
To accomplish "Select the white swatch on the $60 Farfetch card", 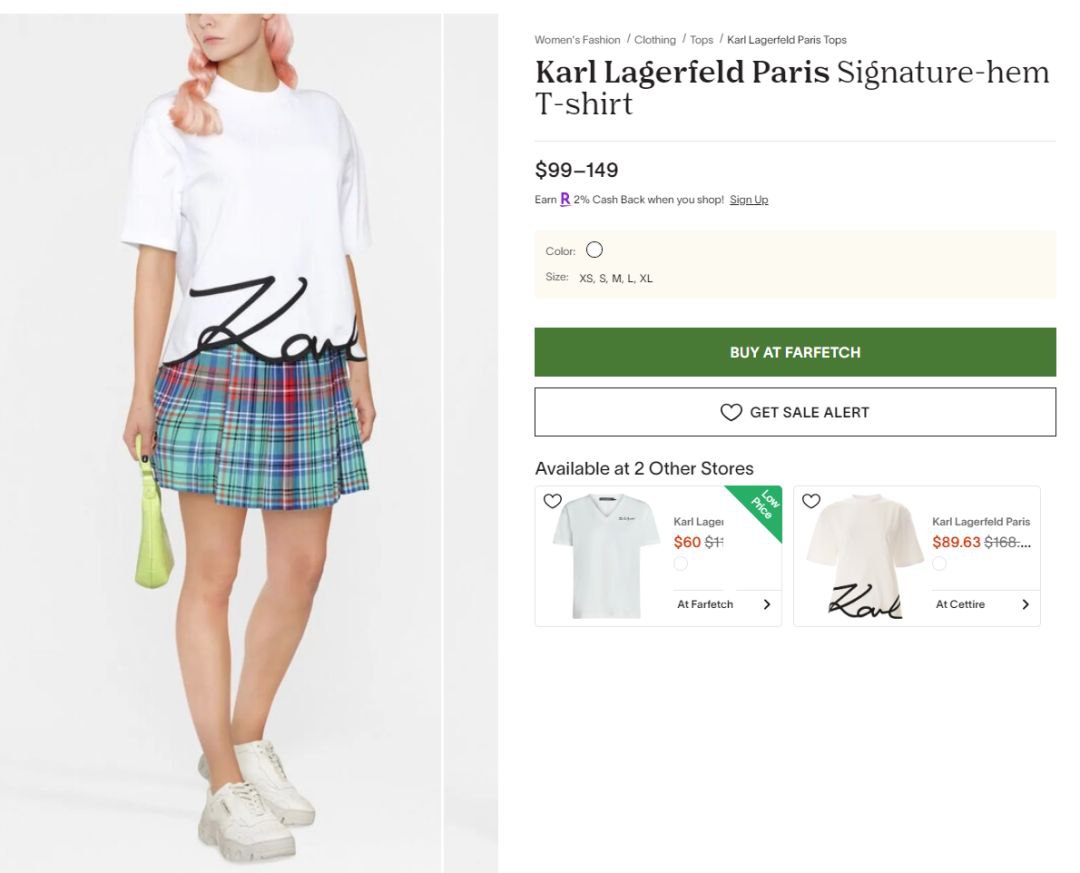I will pos(681,564).
